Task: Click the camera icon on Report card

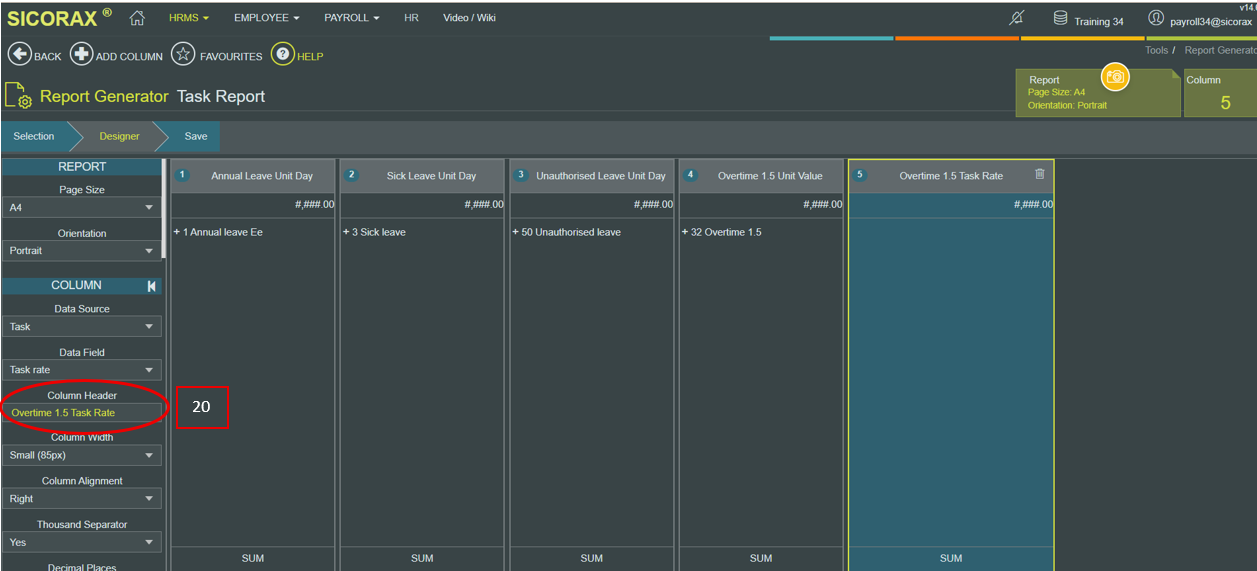Action: [x=1115, y=76]
